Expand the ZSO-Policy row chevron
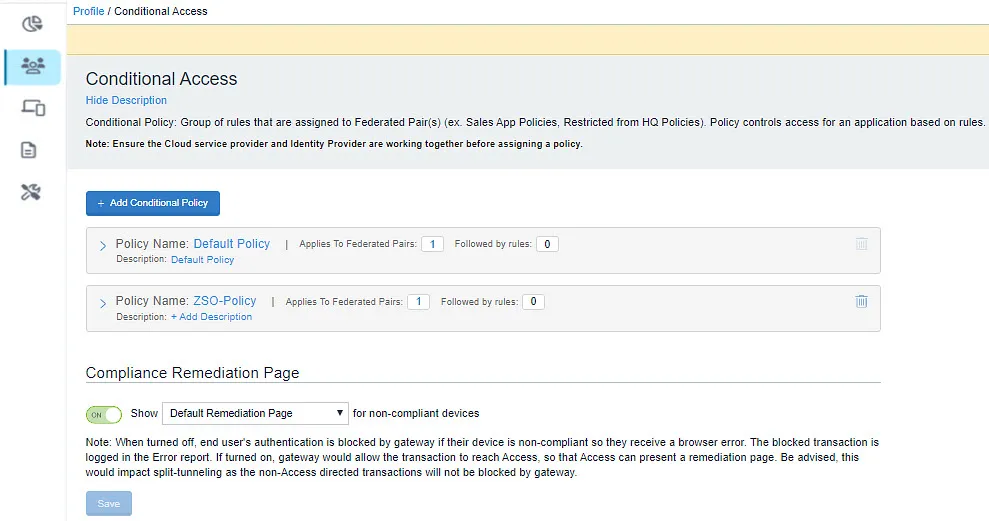Screen dimensions: 989x521 (103, 303)
